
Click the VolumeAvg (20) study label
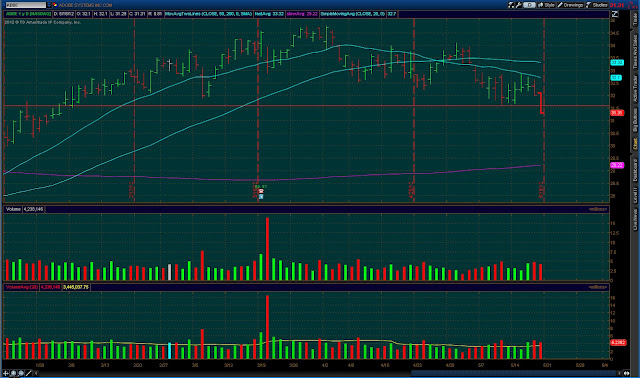click(x=22, y=287)
